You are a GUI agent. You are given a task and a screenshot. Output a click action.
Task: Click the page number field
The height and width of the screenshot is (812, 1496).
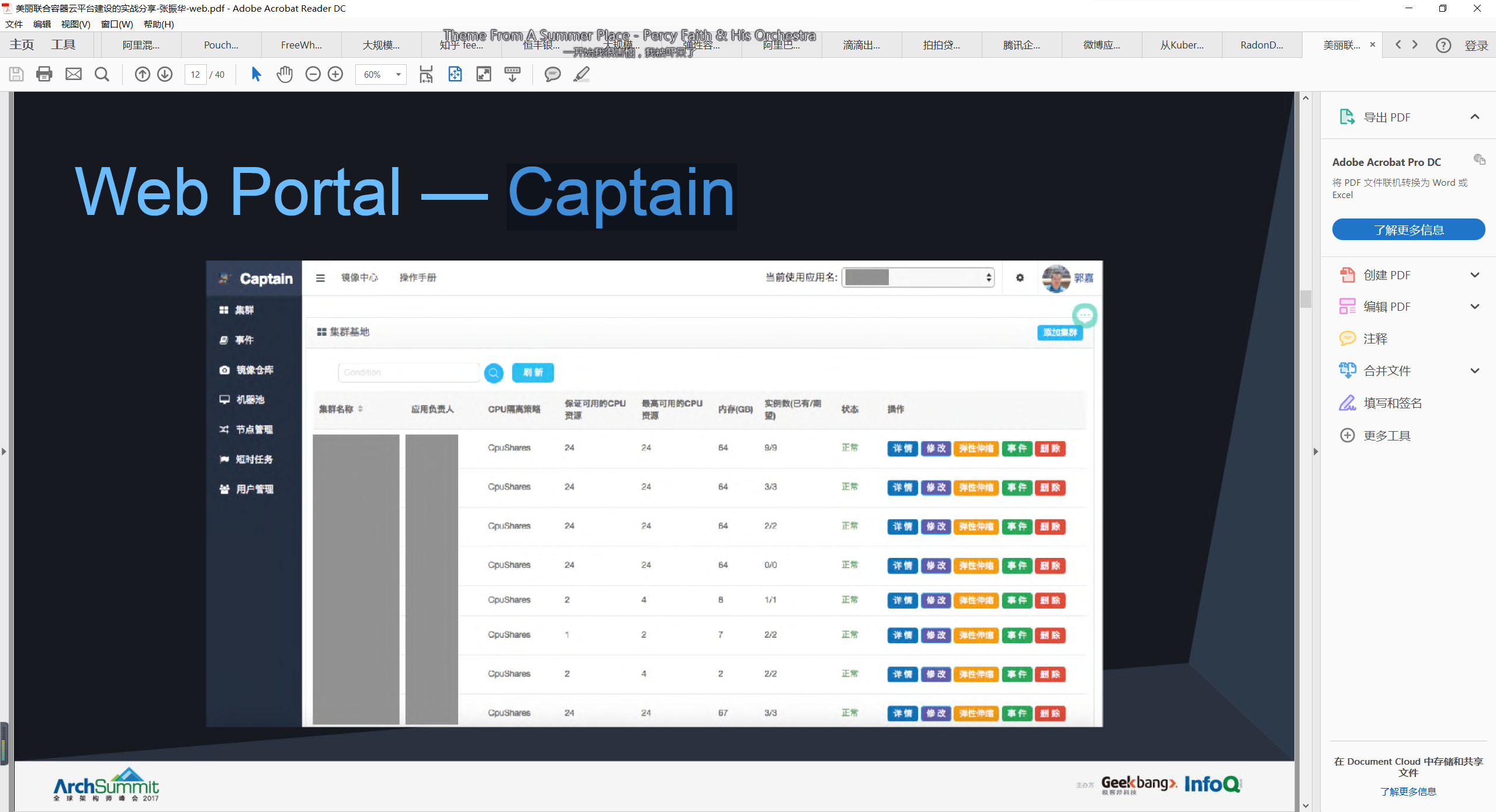click(195, 74)
